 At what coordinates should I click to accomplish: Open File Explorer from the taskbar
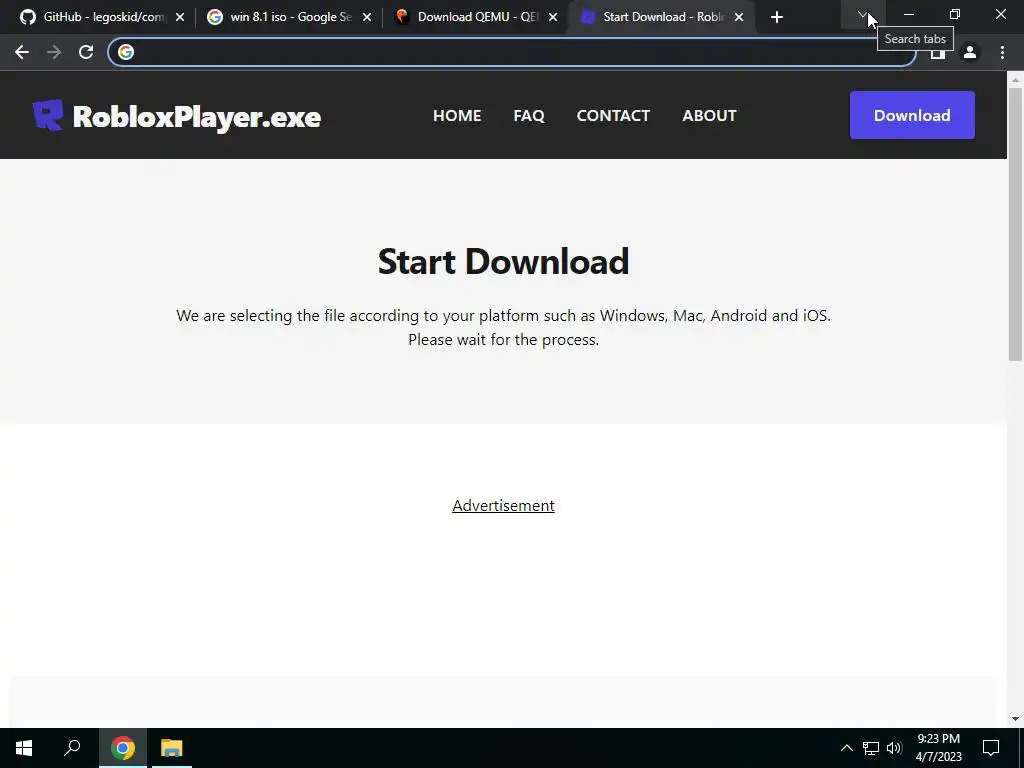point(172,748)
